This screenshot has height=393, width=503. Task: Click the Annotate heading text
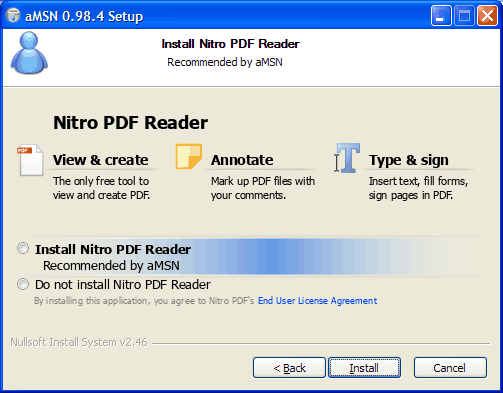point(242,160)
